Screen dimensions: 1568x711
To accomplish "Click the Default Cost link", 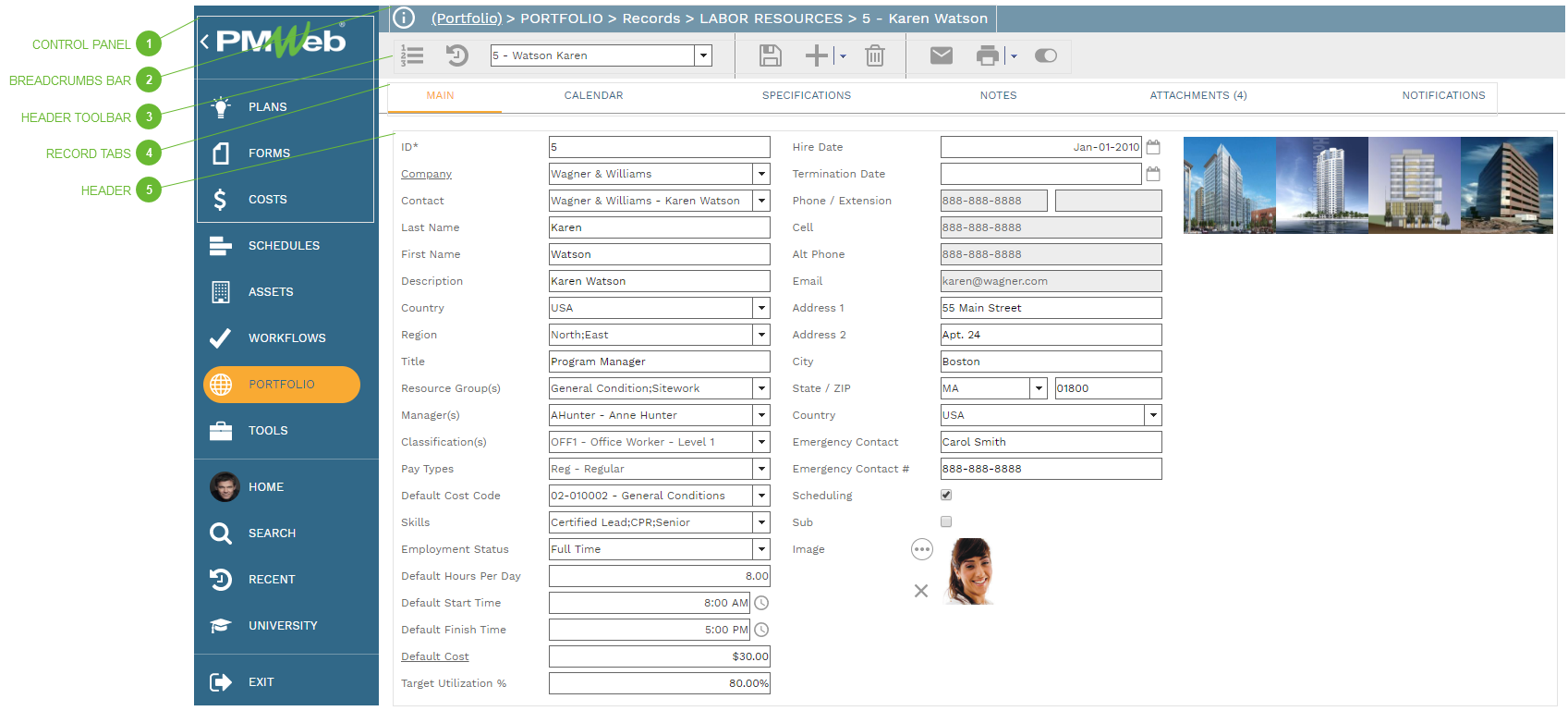I will pyautogui.click(x=435, y=656).
